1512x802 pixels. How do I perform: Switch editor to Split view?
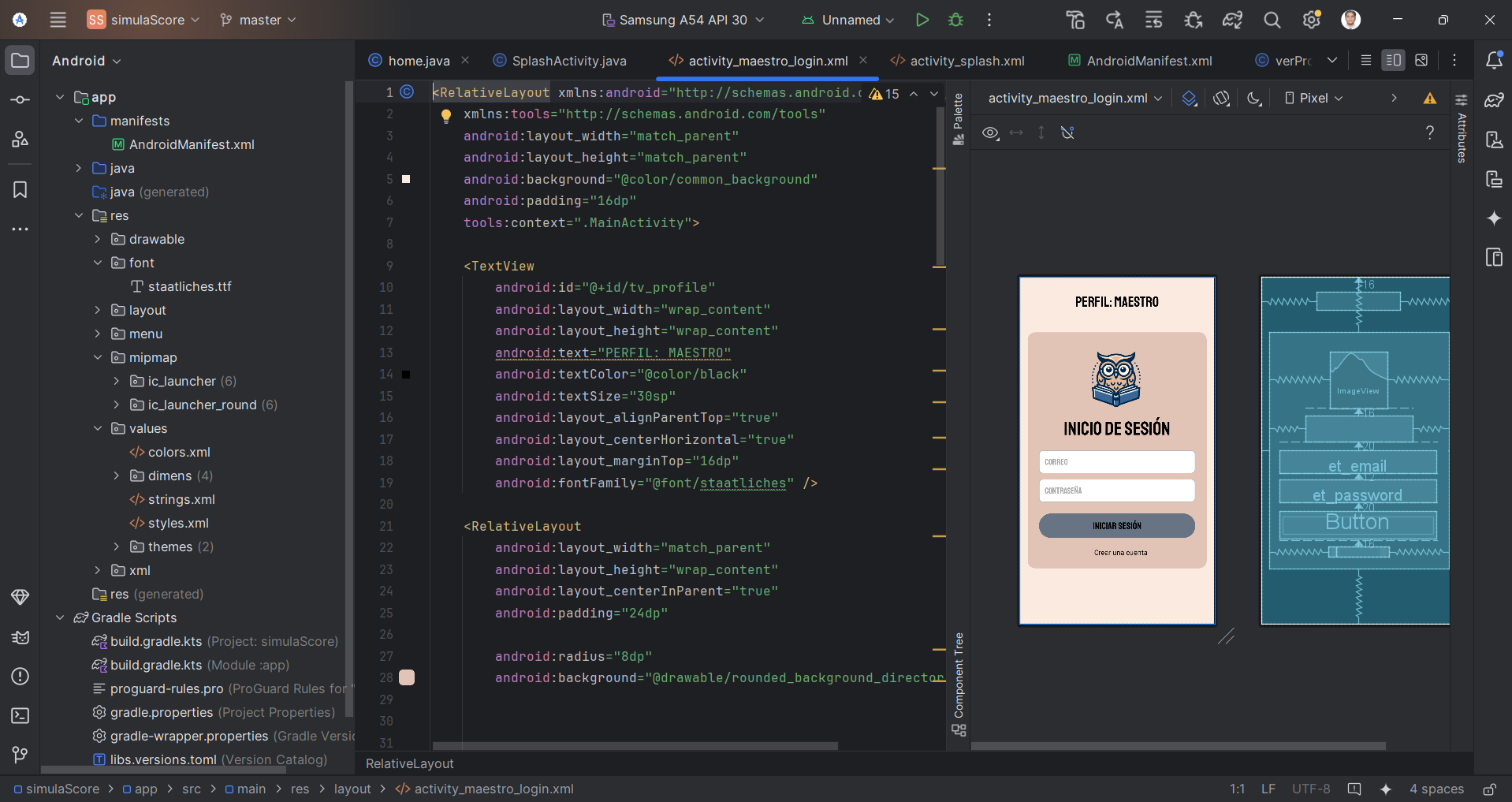(x=1393, y=60)
